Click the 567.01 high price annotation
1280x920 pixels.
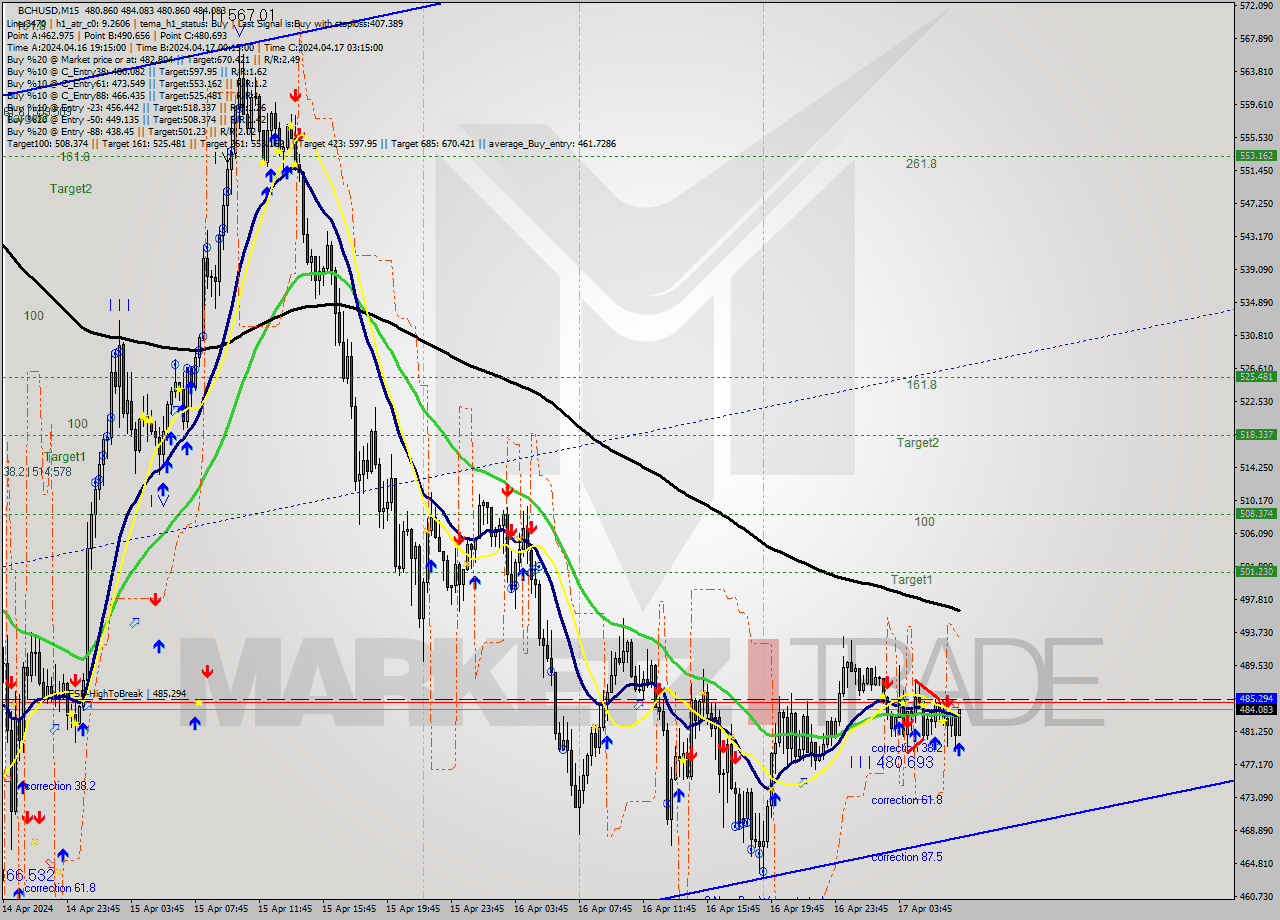tap(250, 15)
